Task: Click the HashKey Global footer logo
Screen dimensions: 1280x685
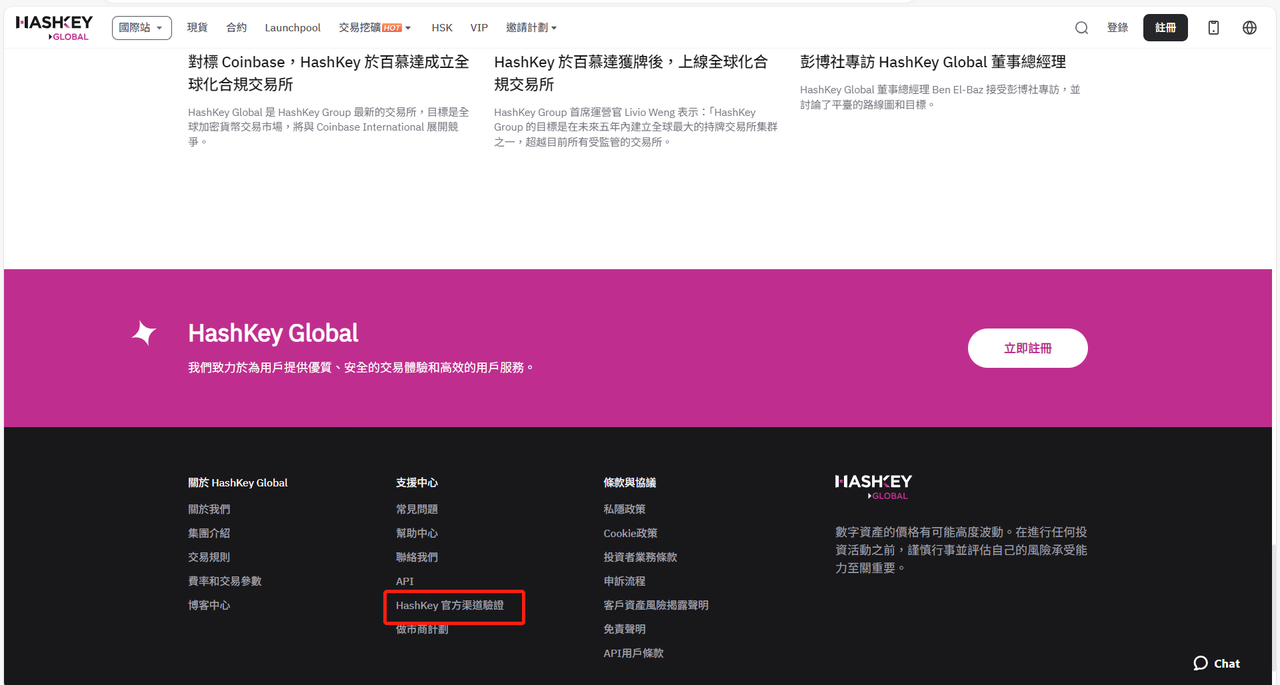Action: tap(873, 487)
